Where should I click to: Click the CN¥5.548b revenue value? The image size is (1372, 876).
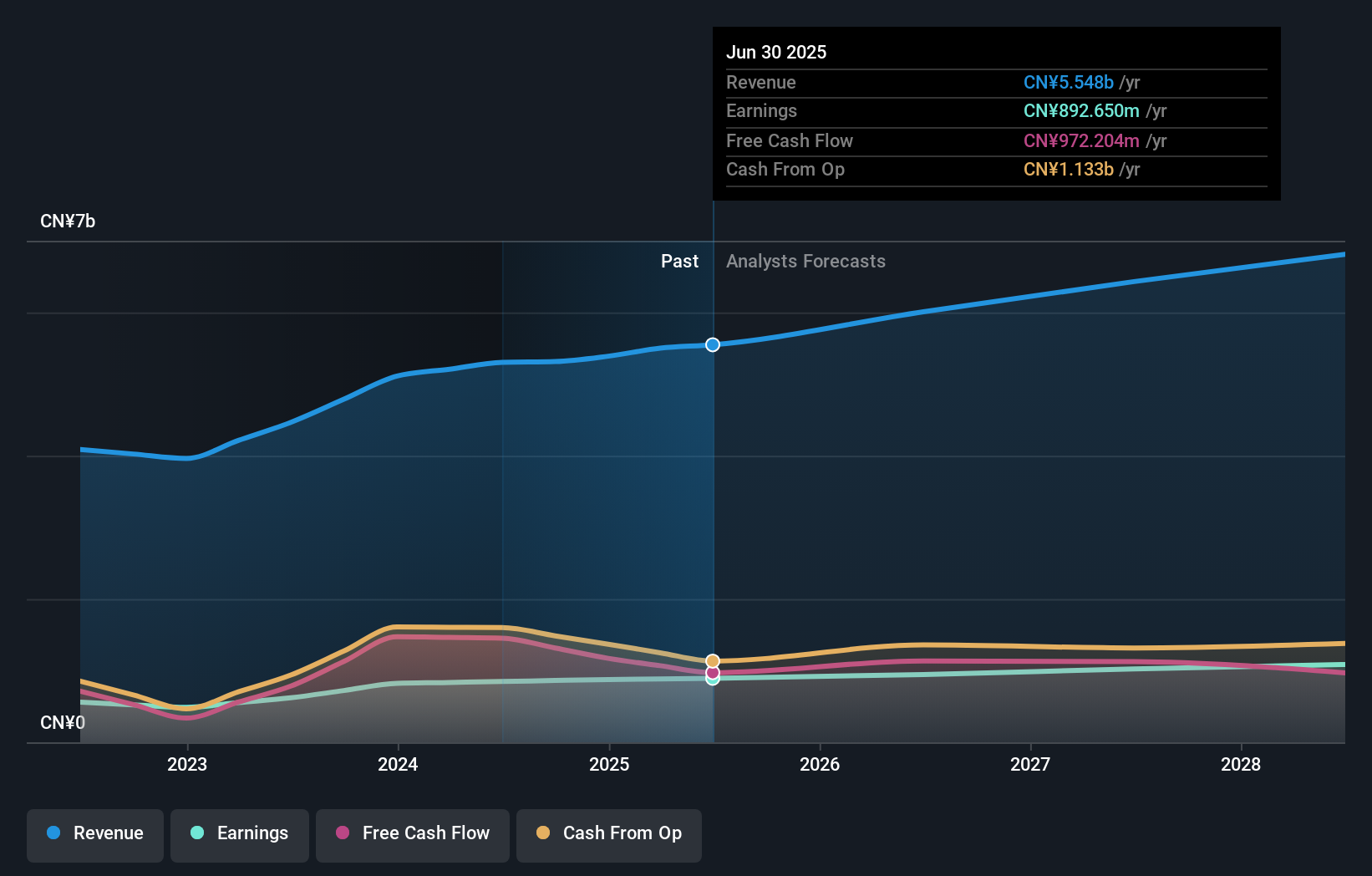coord(1068,83)
